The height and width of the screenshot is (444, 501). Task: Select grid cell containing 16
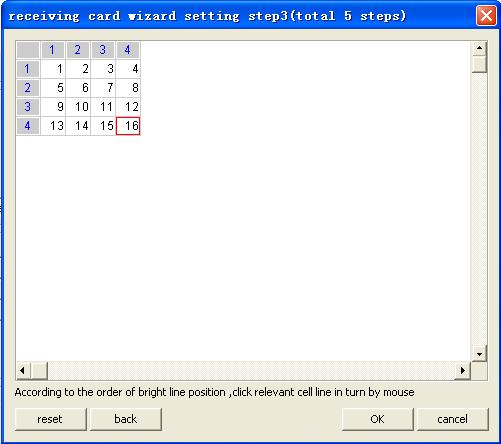pos(128,126)
